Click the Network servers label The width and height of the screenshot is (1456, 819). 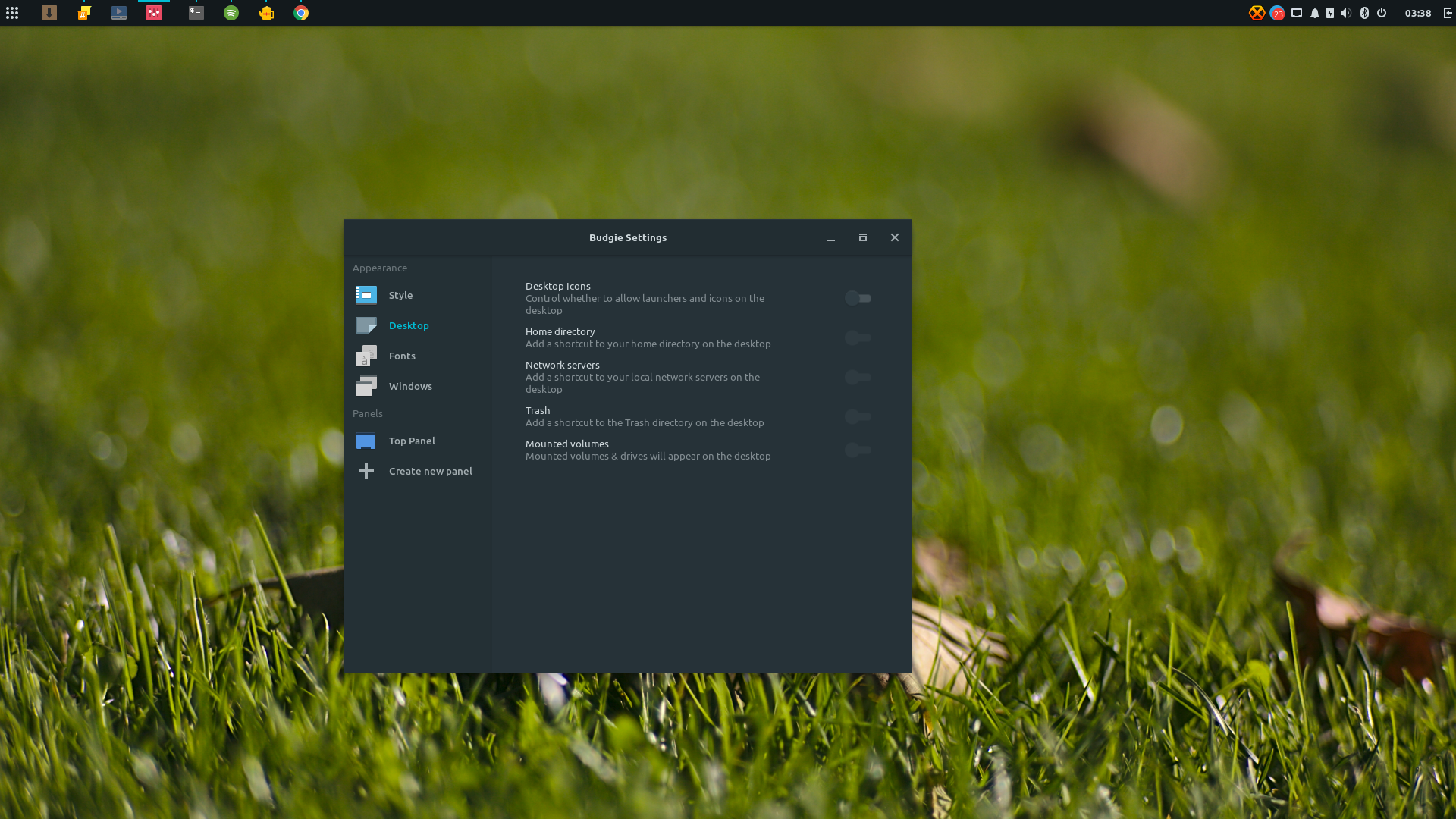click(x=562, y=365)
